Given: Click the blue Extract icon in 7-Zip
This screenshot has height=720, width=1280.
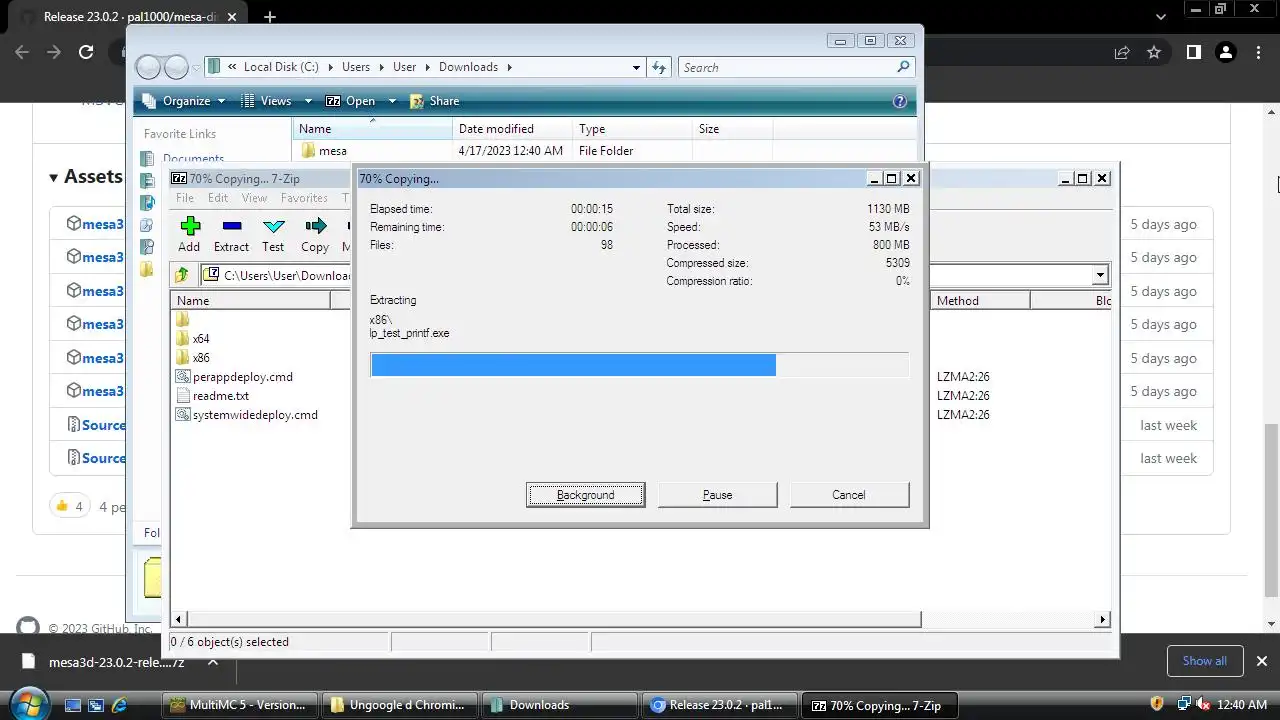Looking at the screenshot, I should (x=232, y=226).
